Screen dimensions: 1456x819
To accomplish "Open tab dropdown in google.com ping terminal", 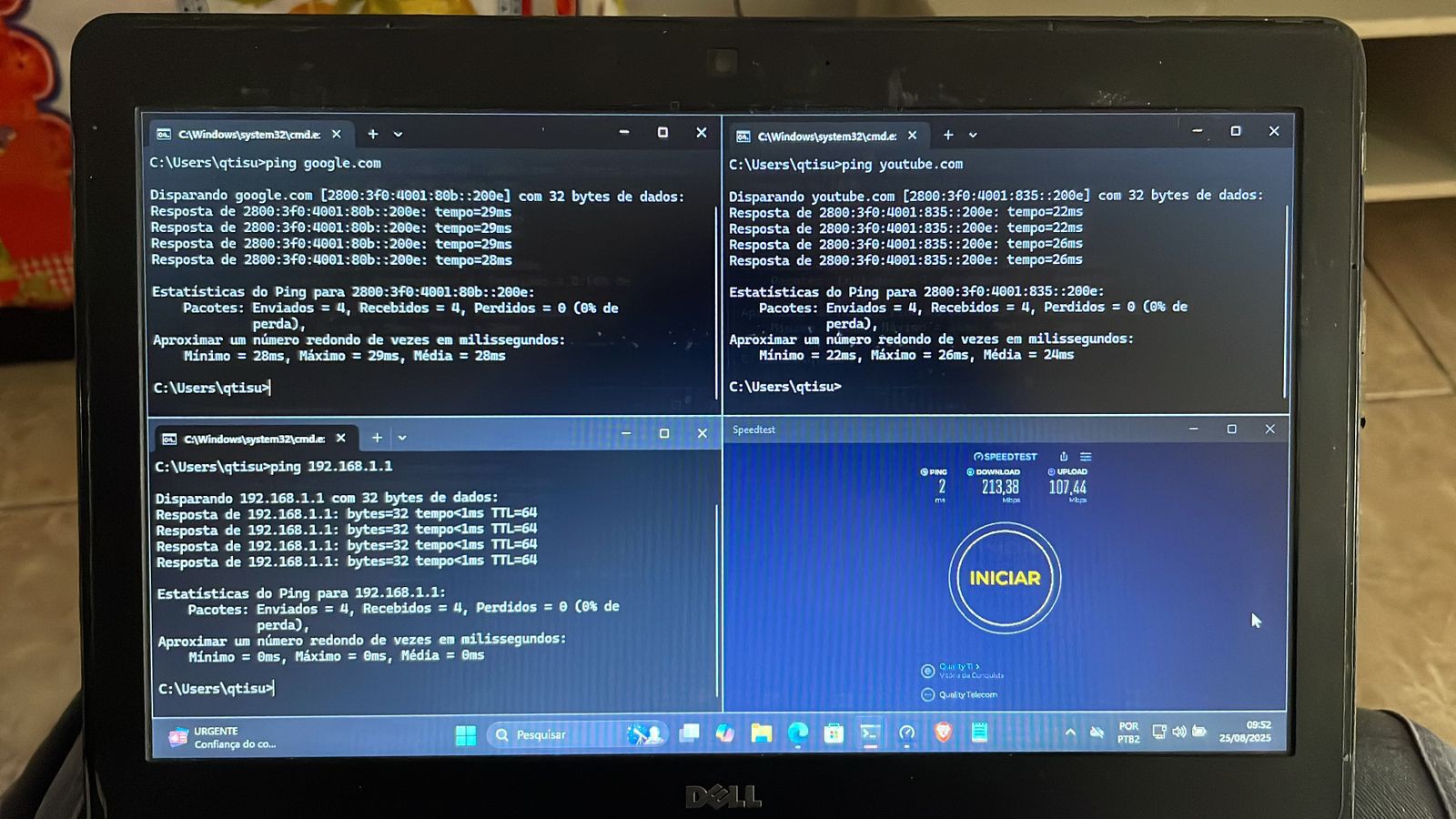I will tap(398, 135).
